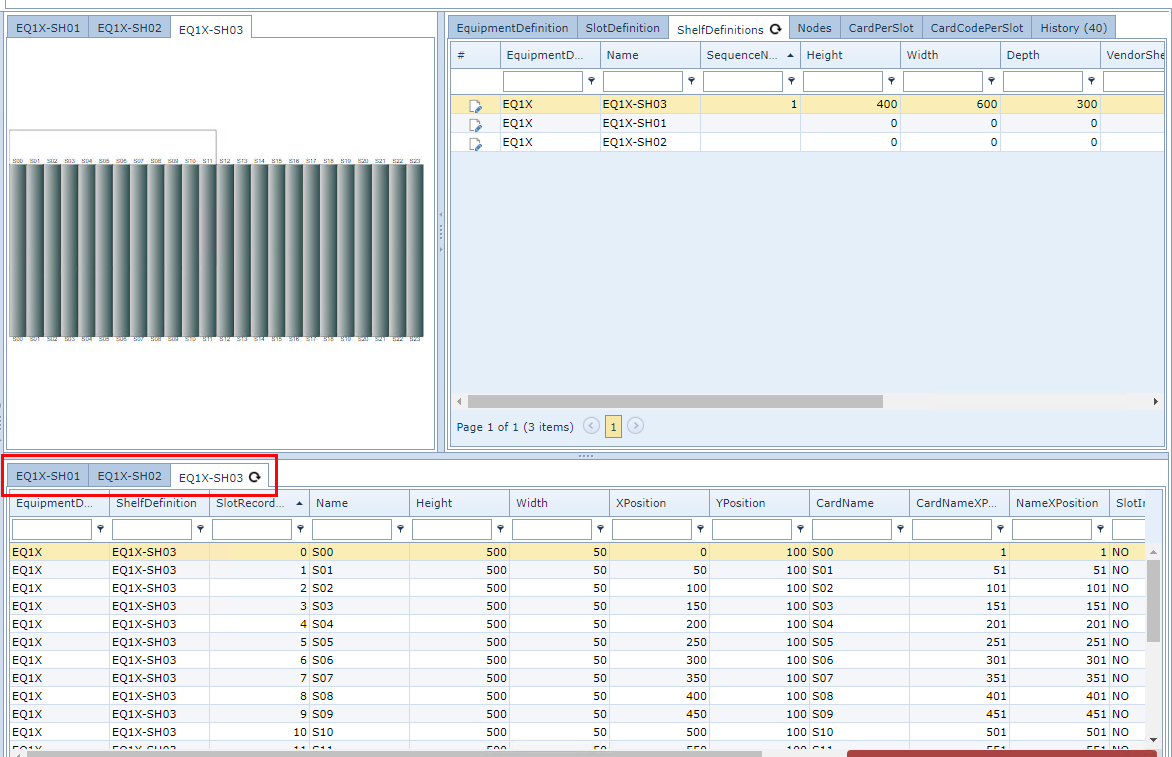Viewport: 1172px width, 757px height.
Task: Edit the EQ1X-SH02 row via pencil icon
Action: point(476,142)
